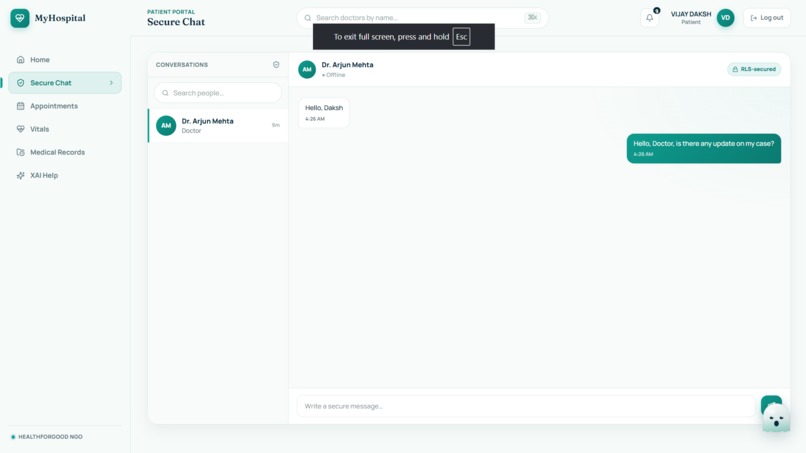This screenshot has height=453, width=806.
Task: Click the Secure Chat page title
Action: (176, 22)
